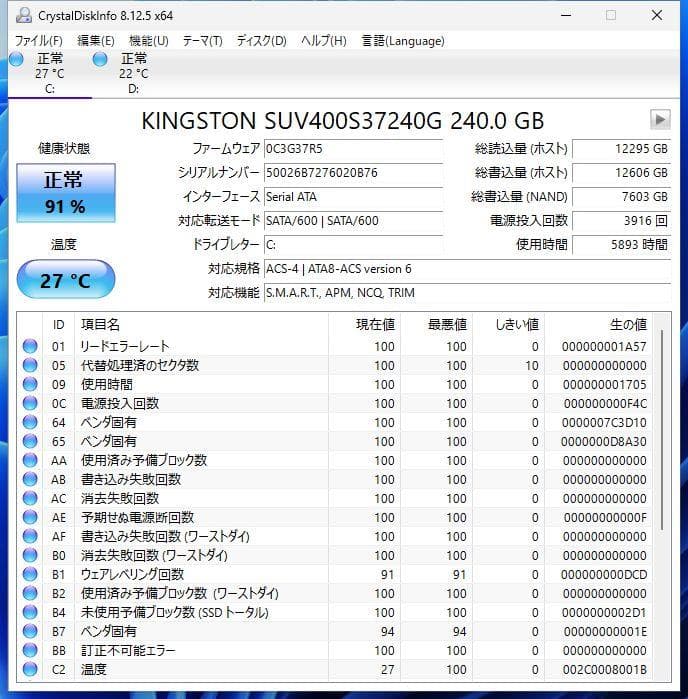Minimize the CrystalDiskInfo window
The image size is (688, 699).
point(566,16)
